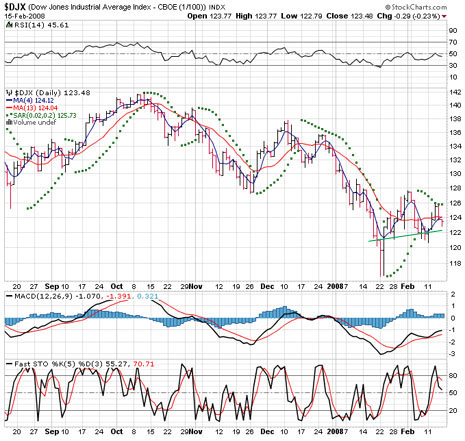
Task: Click the blue 0.321 MACD histogram value
Action: 148,296
